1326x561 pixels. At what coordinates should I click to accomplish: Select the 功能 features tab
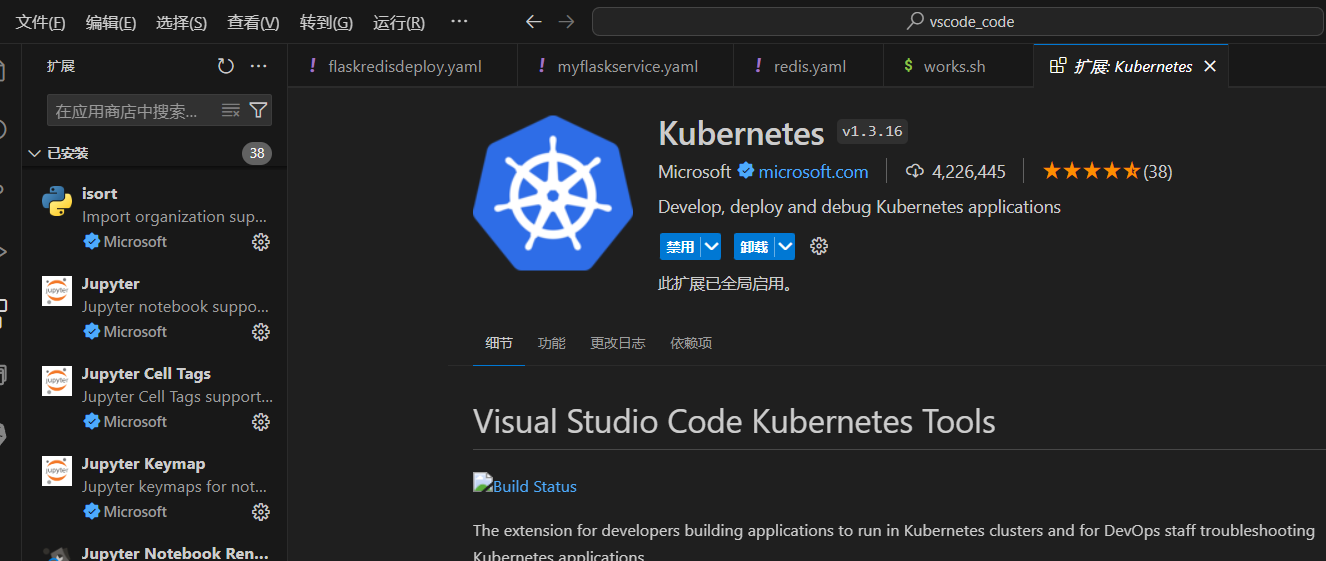pos(551,343)
